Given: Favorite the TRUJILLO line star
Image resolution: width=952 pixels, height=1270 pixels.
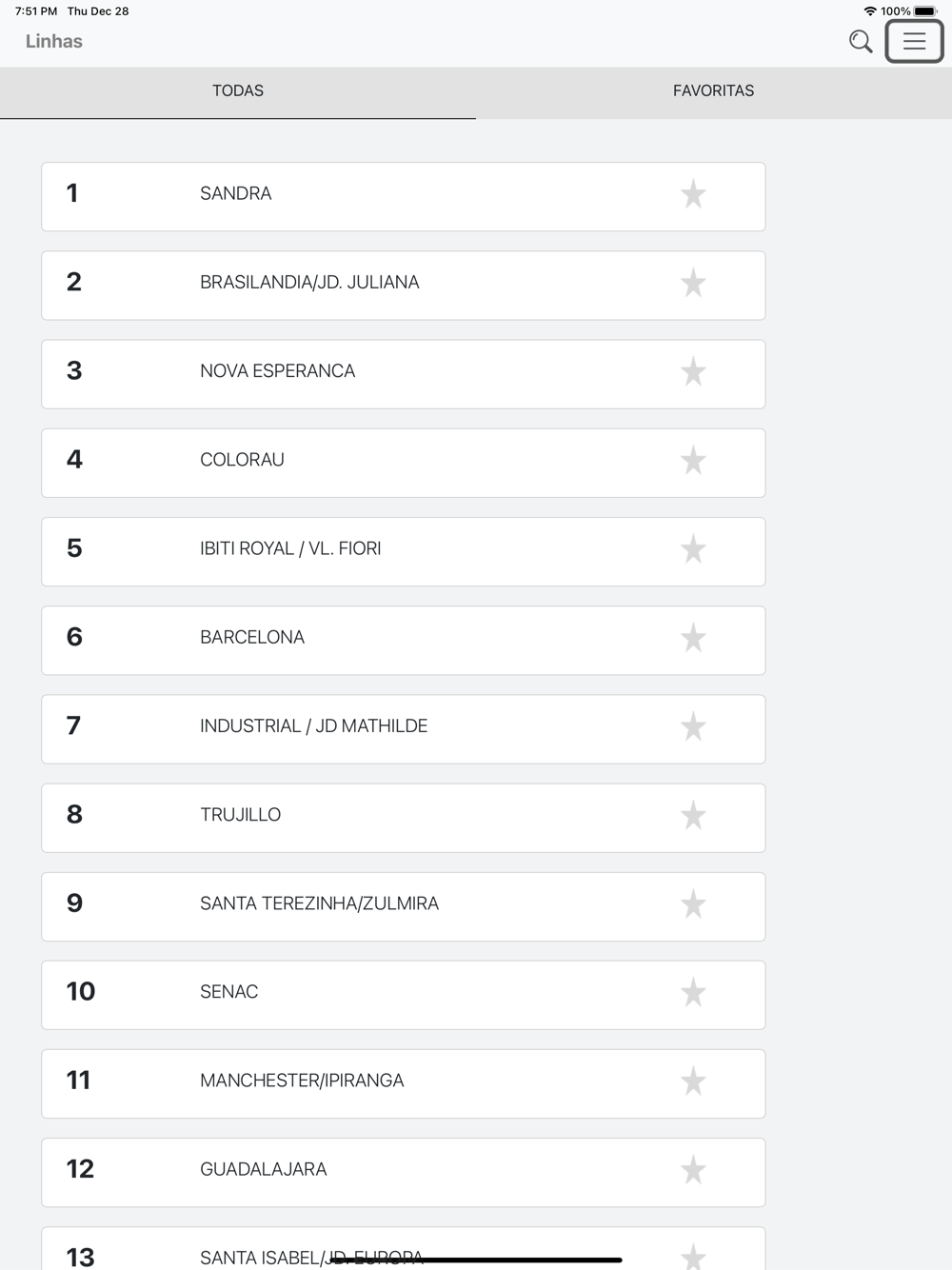Looking at the screenshot, I should point(693,815).
